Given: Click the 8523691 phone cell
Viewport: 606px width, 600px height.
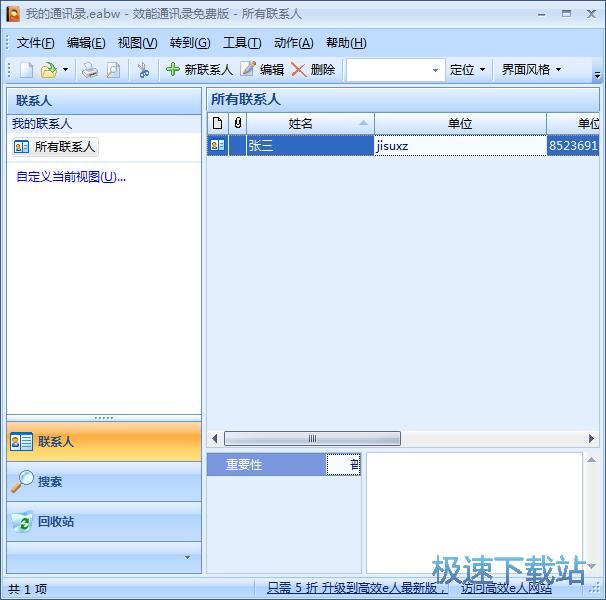Looking at the screenshot, I should pos(573,145).
